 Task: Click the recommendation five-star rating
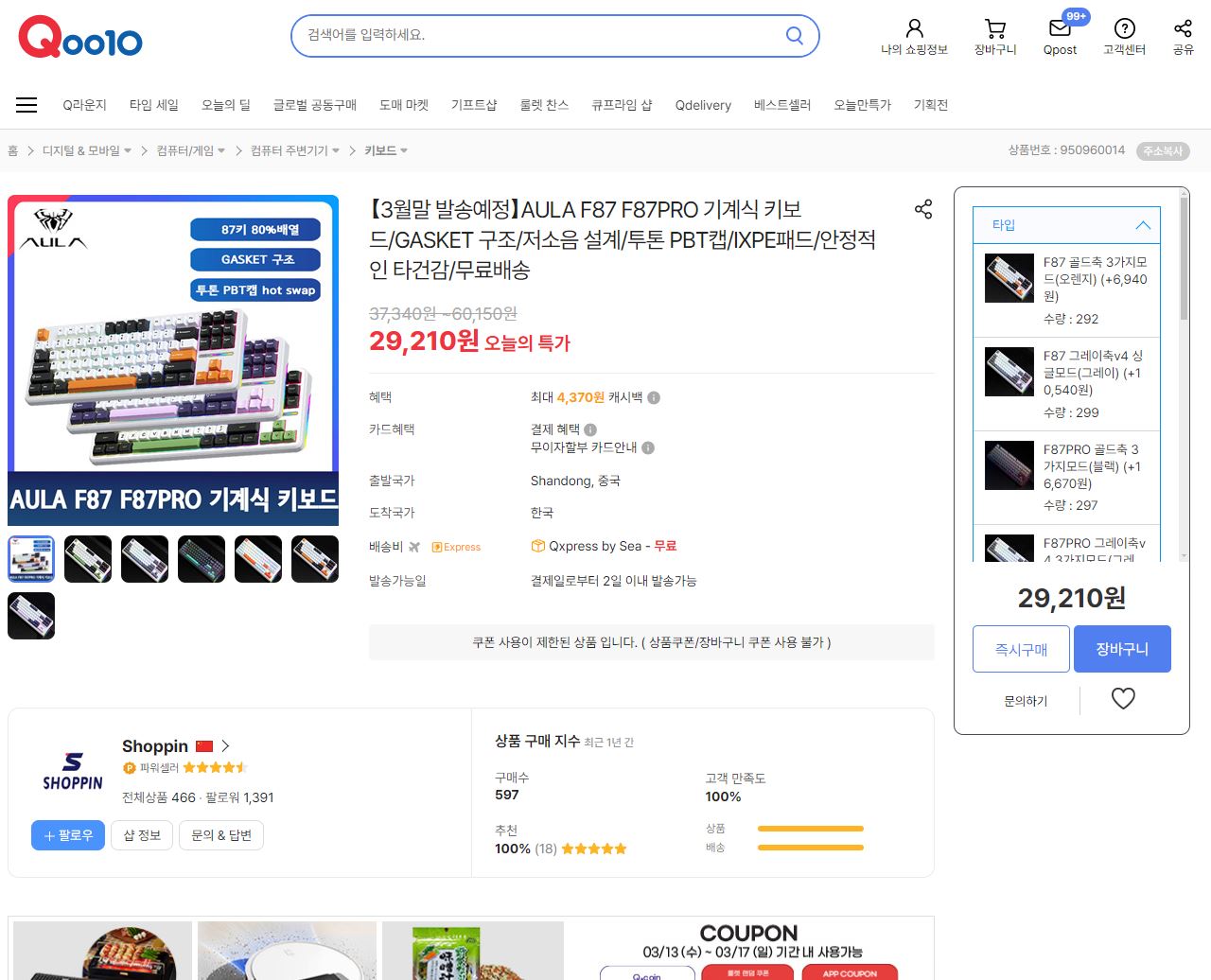point(594,849)
